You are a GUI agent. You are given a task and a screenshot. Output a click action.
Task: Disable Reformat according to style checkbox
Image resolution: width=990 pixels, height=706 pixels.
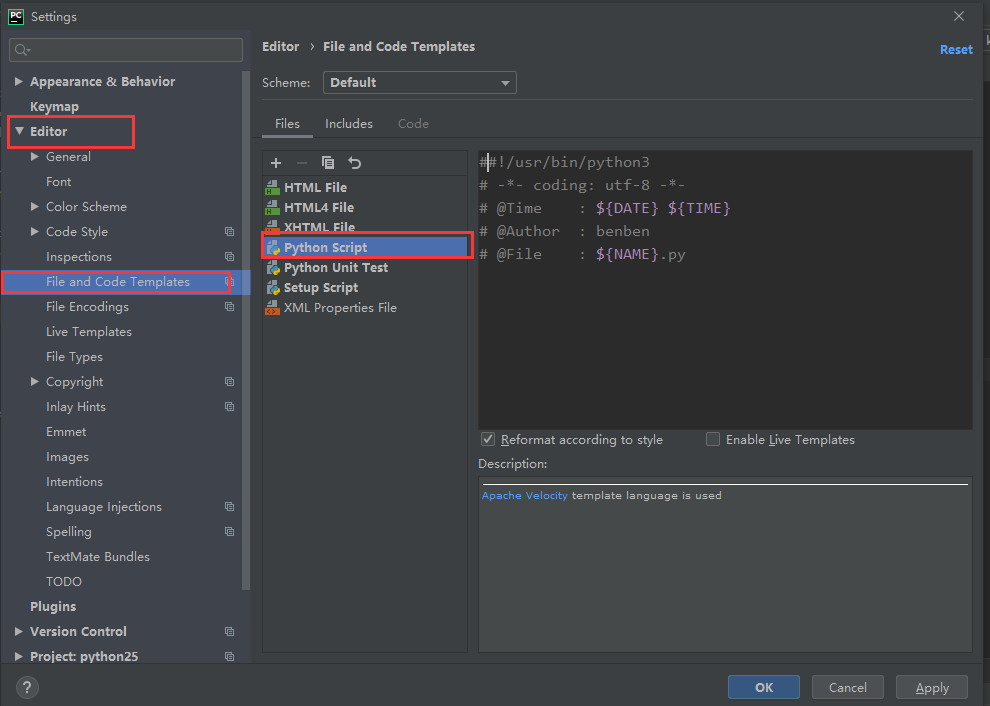click(x=488, y=439)
